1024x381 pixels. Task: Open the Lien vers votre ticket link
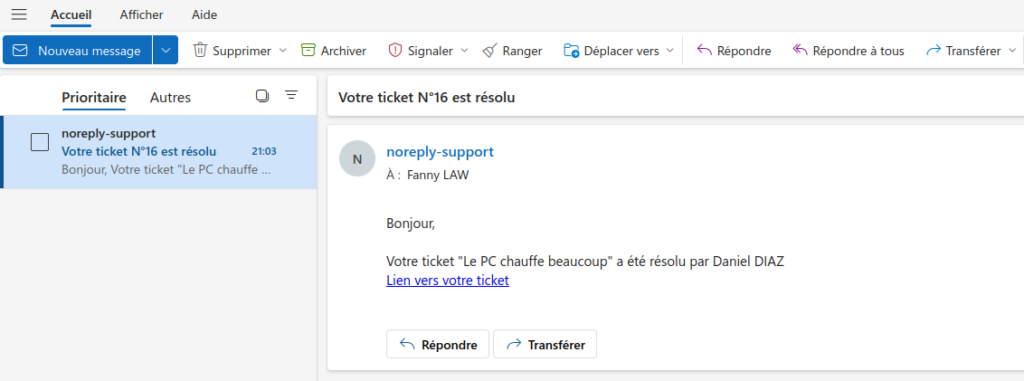[x=447, y=280]
